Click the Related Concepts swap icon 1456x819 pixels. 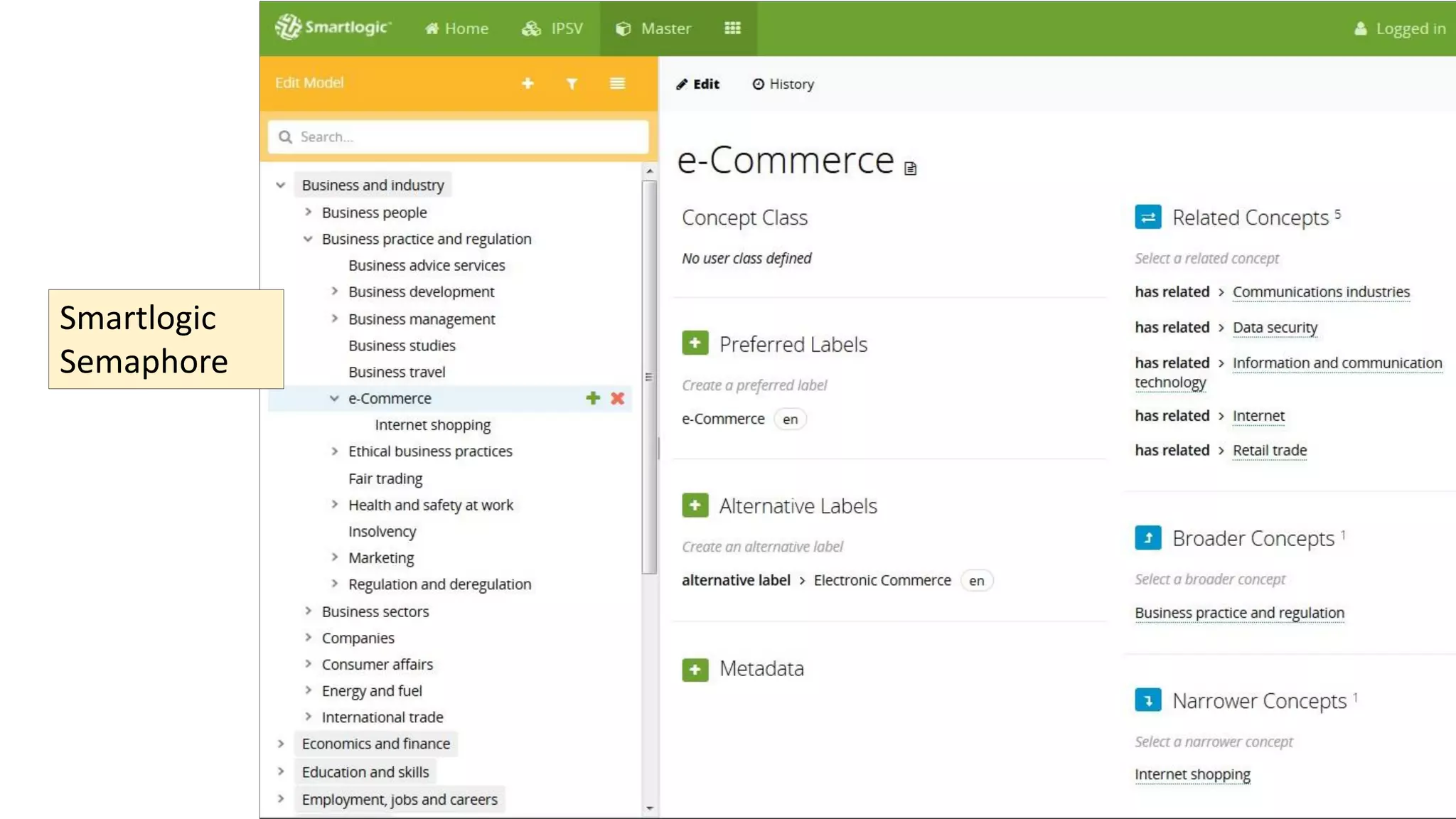coord(1147,218)
